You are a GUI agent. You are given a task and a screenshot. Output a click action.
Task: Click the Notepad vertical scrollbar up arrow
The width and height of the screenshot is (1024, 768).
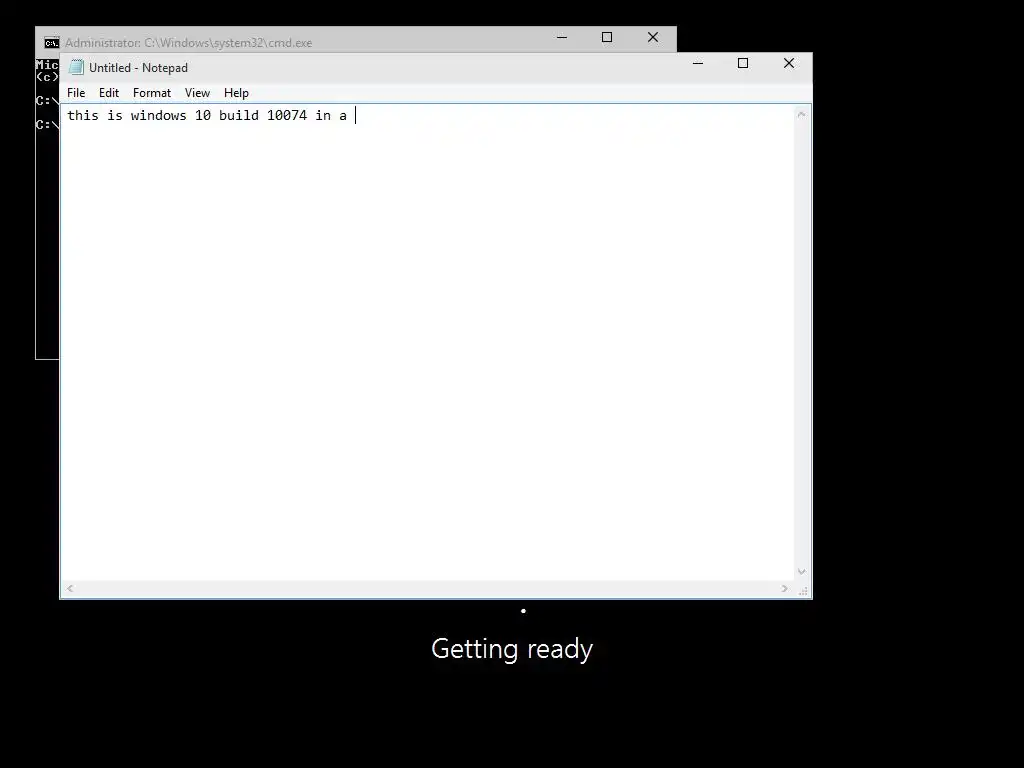[801, 114]
